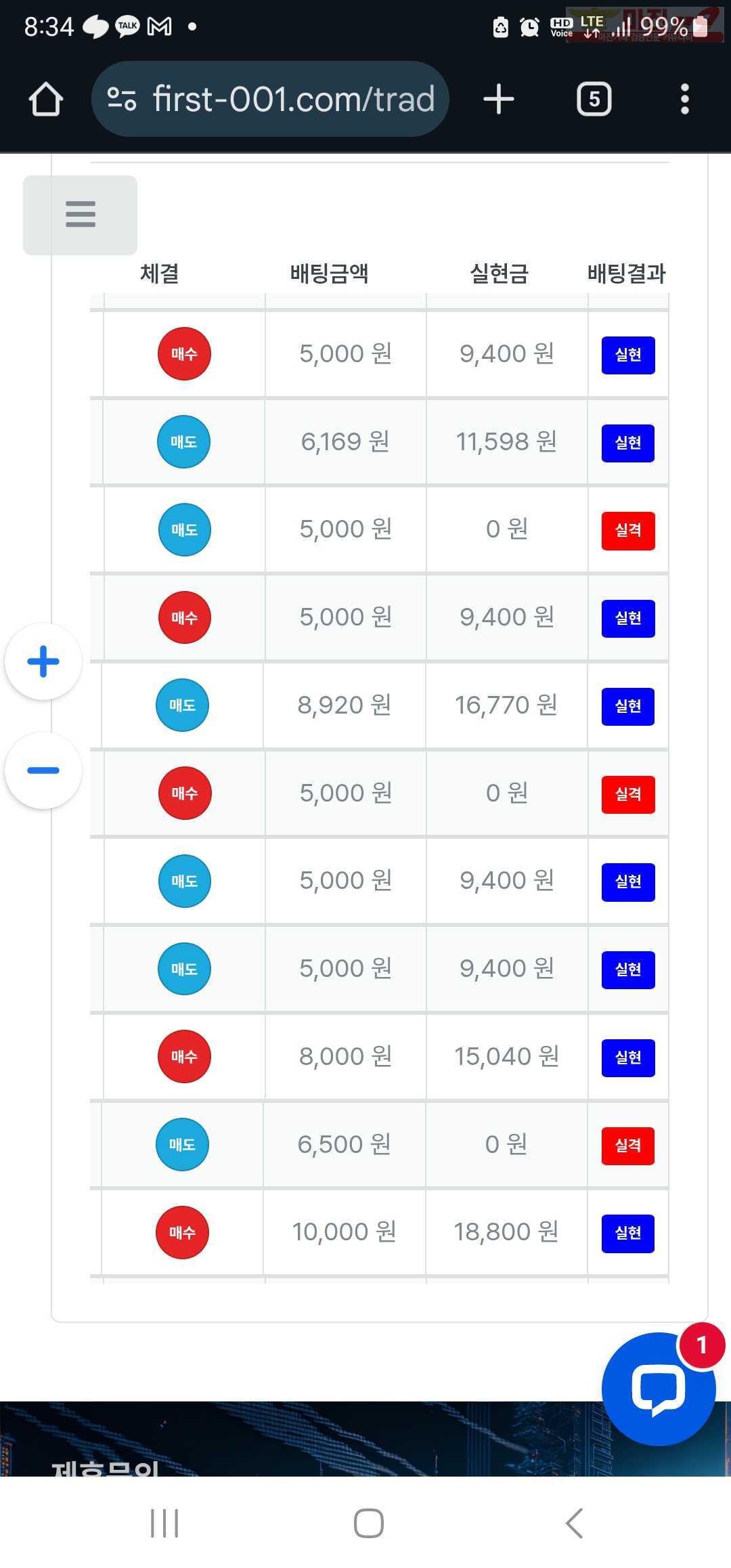The image size is (731, 1568).
Task: Open the live chat bubble
Action: [x=658, y=1389]
